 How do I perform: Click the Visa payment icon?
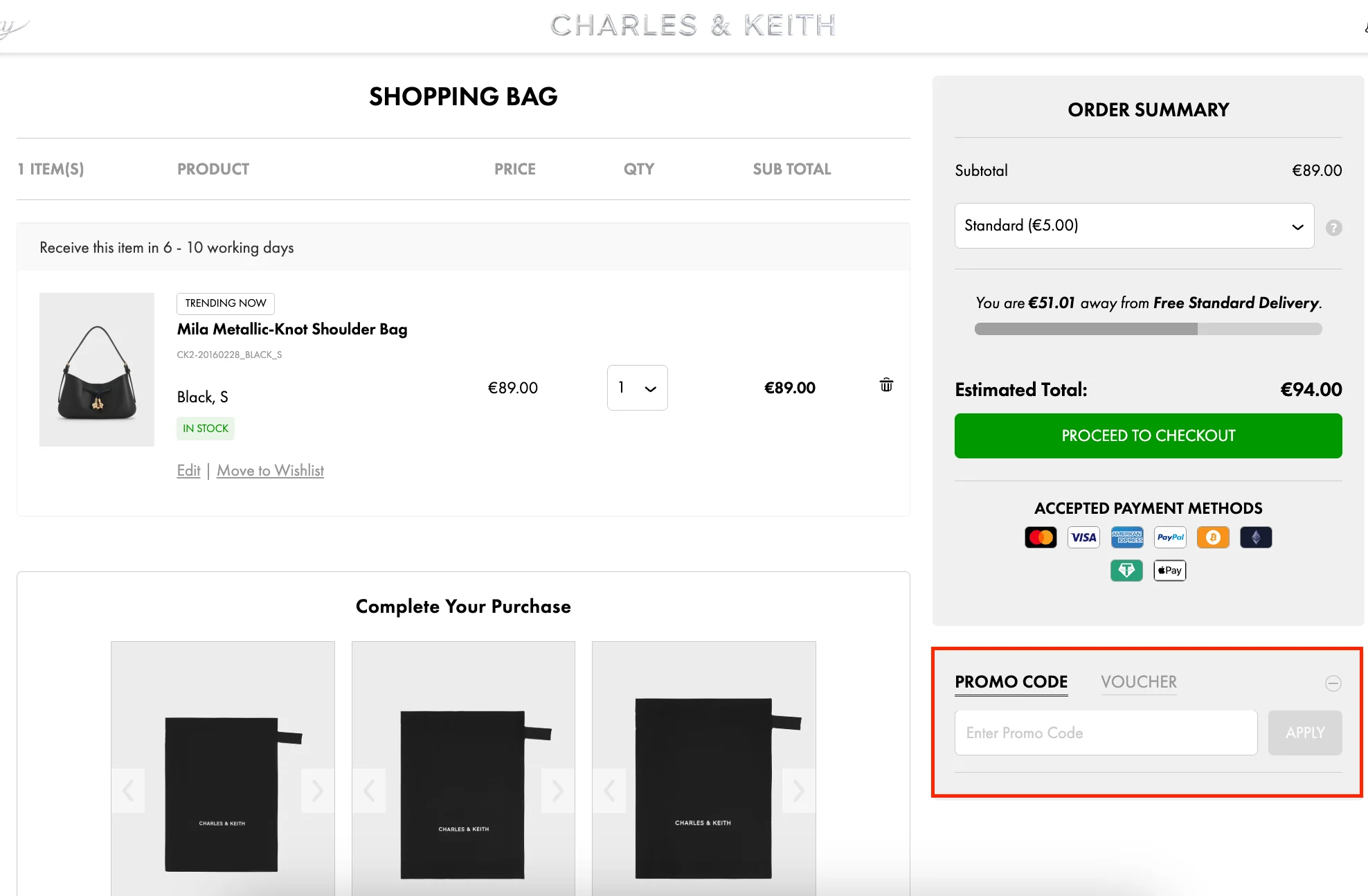[x=1083, y=537]
